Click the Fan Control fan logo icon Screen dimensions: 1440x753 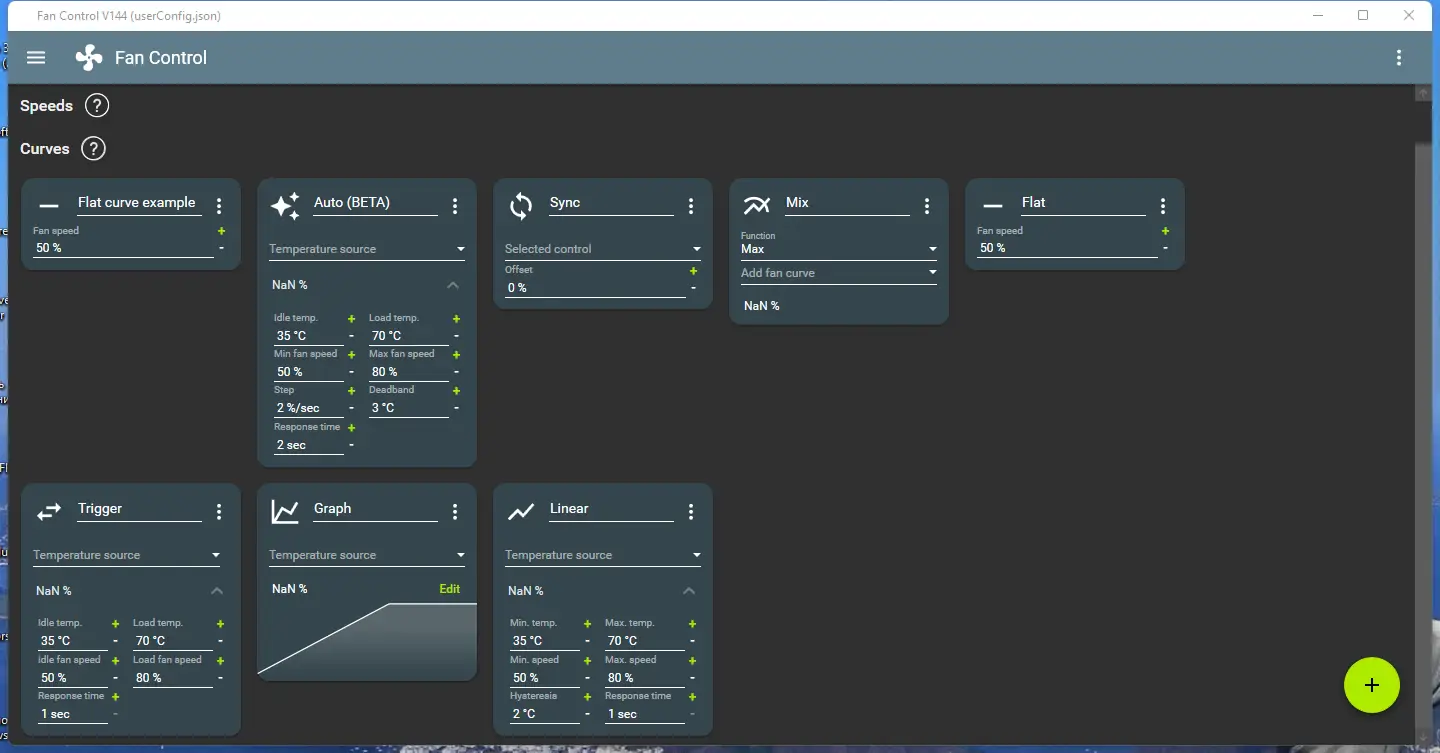click(89, 58)
